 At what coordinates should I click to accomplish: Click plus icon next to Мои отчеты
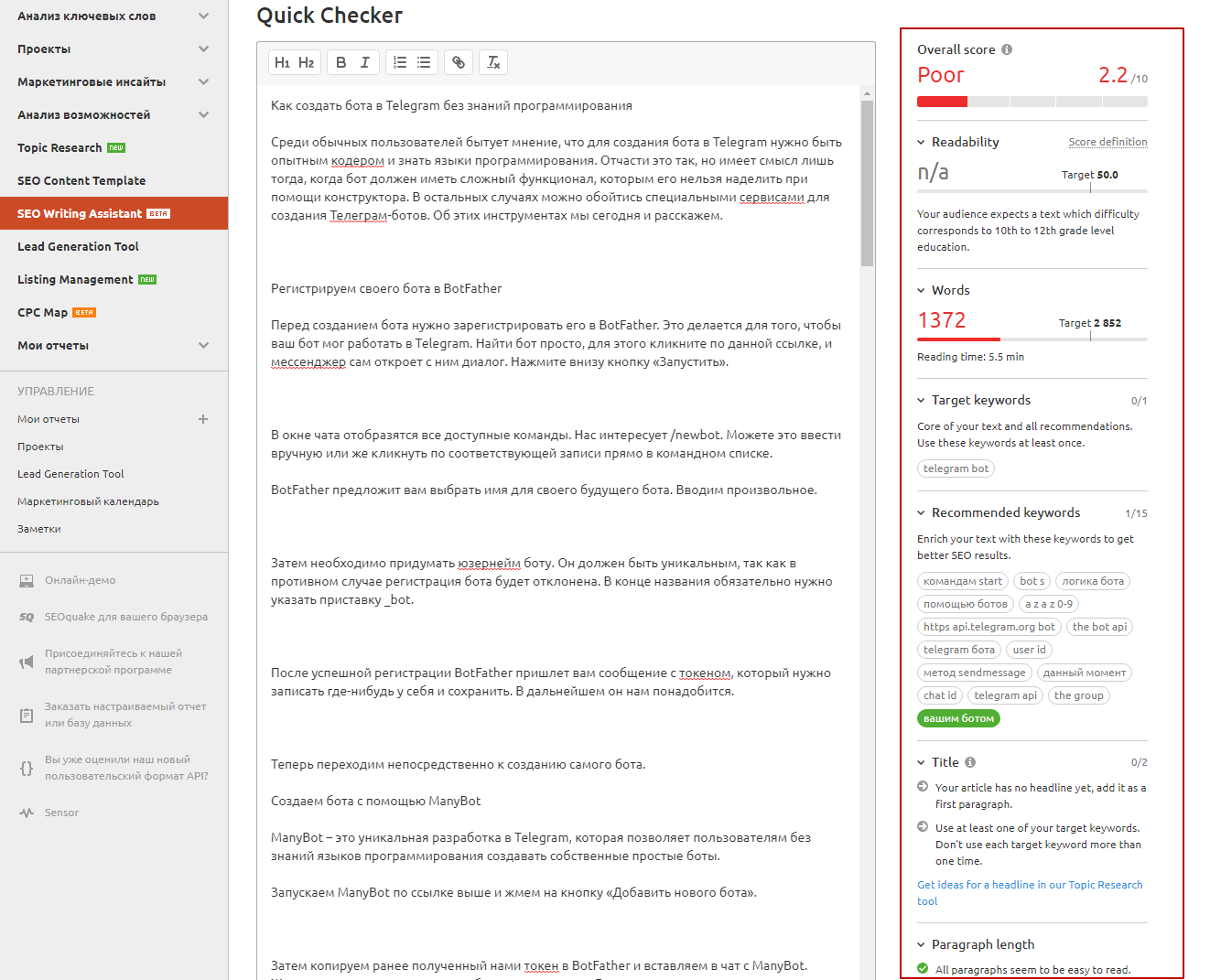tap(203, 419)
